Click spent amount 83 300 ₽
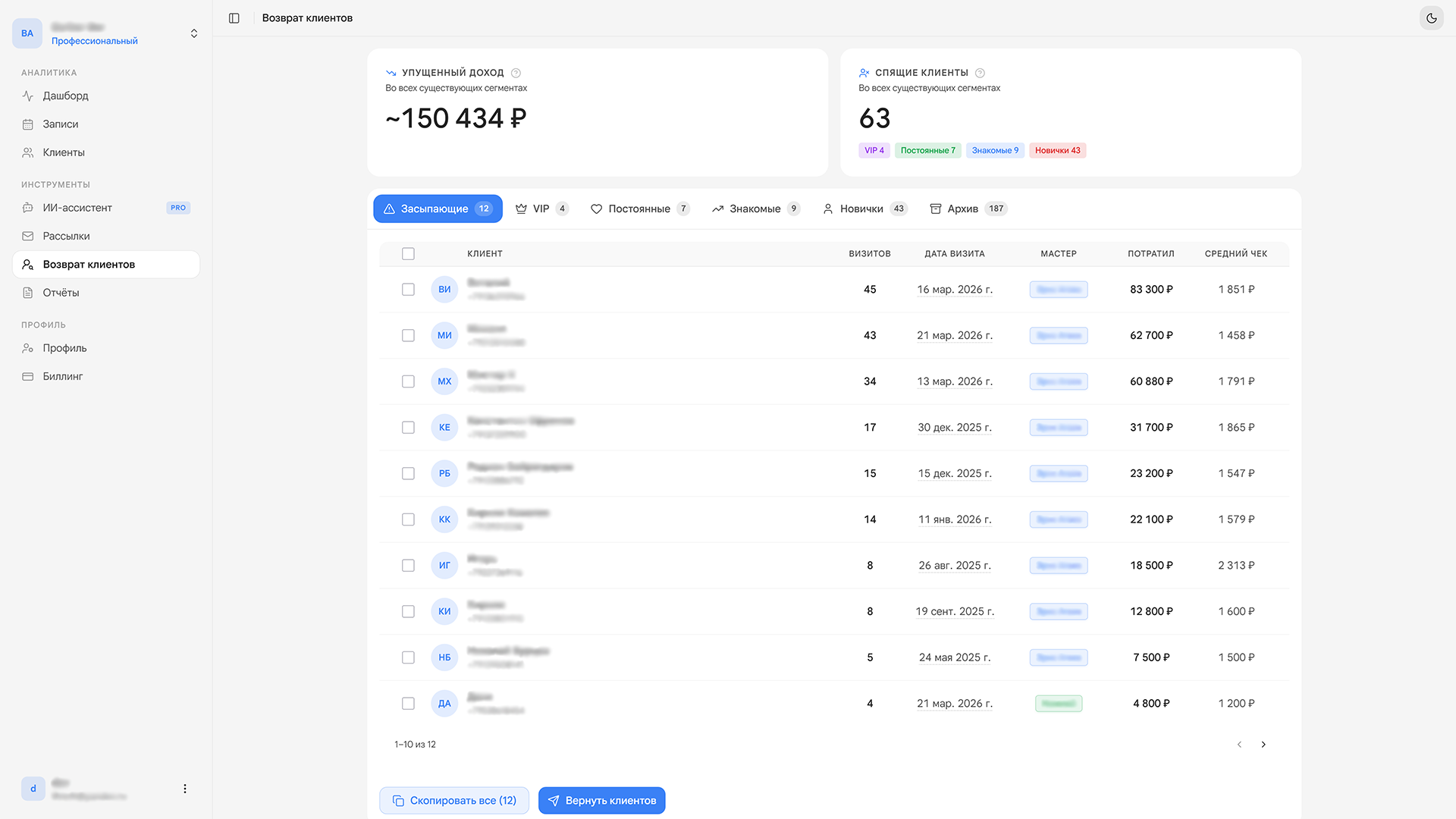This screenshot has height=819, width=1456. (x=1151, y=290)
